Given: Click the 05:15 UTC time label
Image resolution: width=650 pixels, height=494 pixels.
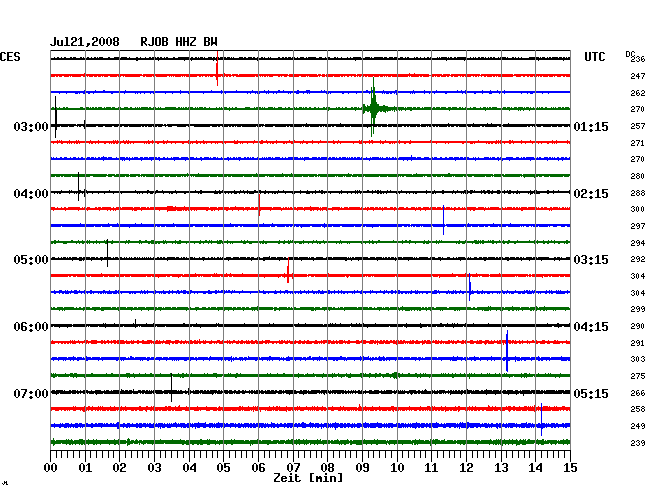Looking at the screenshot, I should click(x=591, y=393).
